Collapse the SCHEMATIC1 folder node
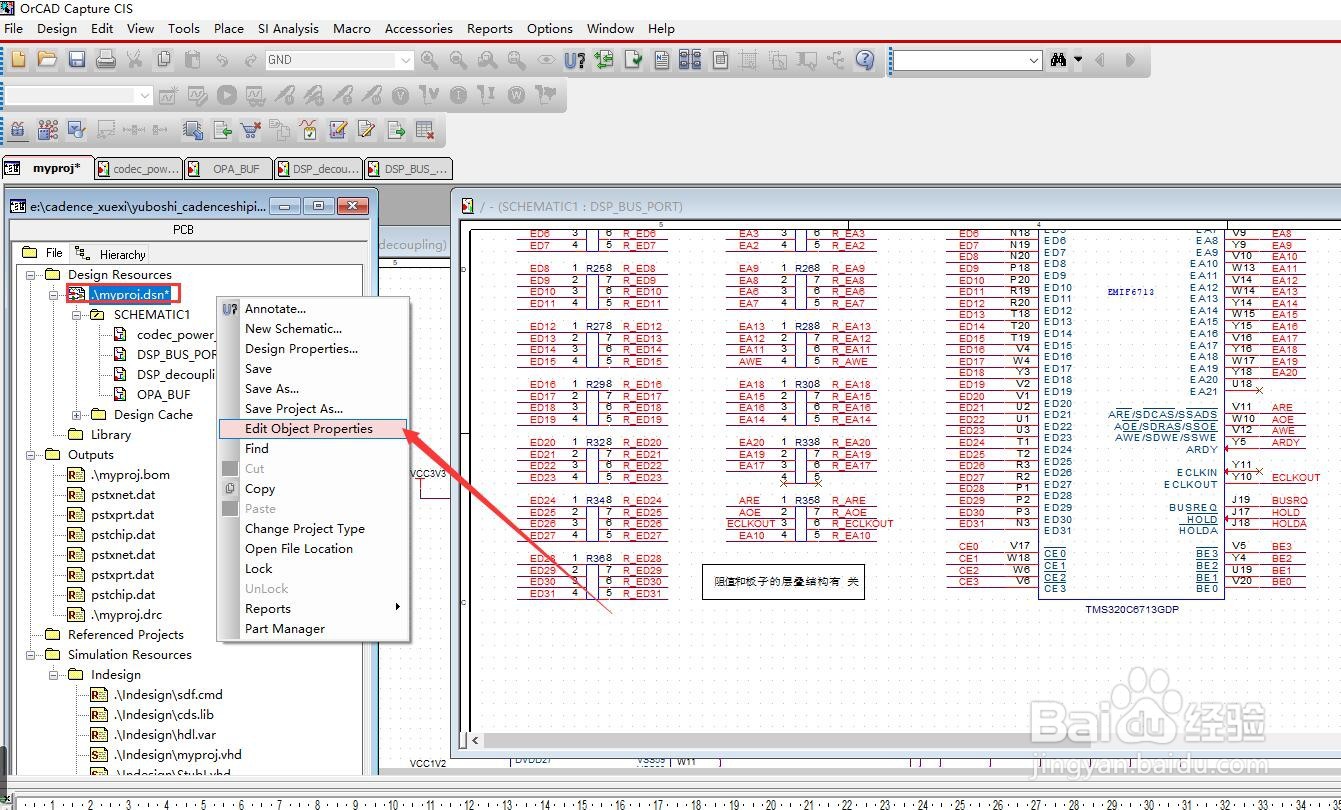1341x810 pixels. click(x=77, y=315)
